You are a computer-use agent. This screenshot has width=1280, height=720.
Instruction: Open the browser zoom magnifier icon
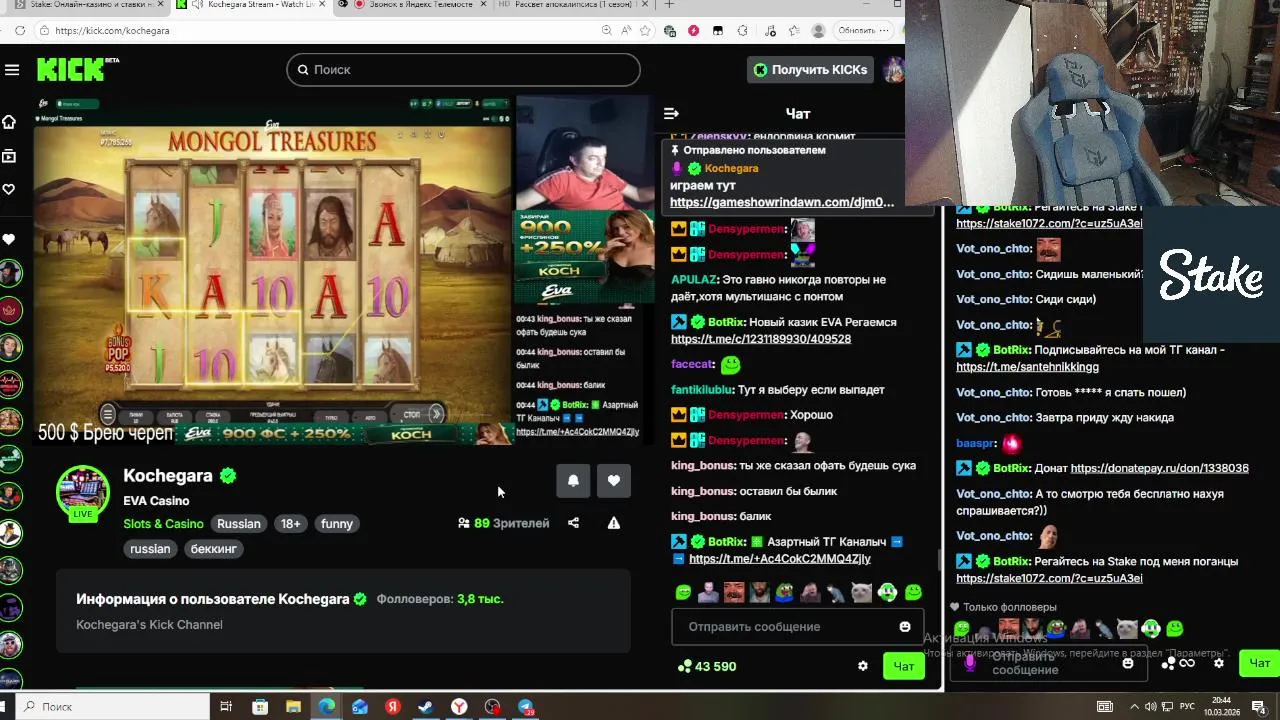click(607, 31)
